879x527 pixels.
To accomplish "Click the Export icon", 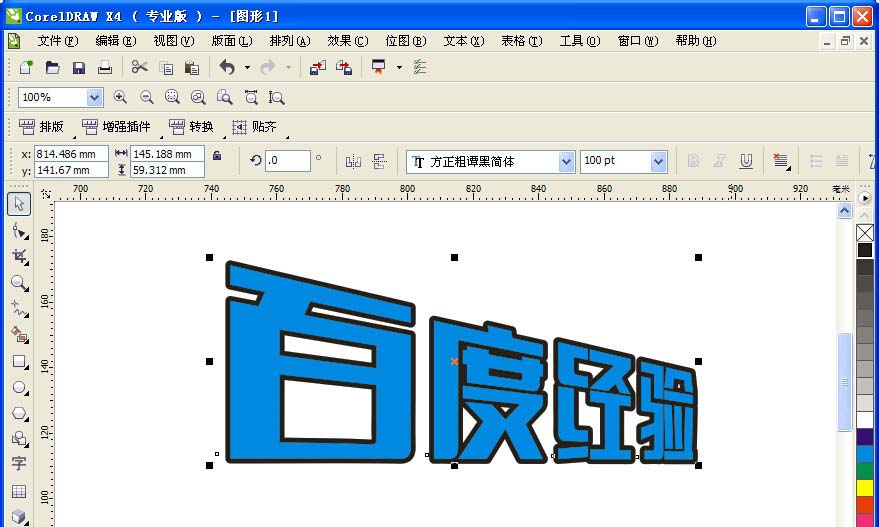I will pyautogui.click(x=344, y=68).
